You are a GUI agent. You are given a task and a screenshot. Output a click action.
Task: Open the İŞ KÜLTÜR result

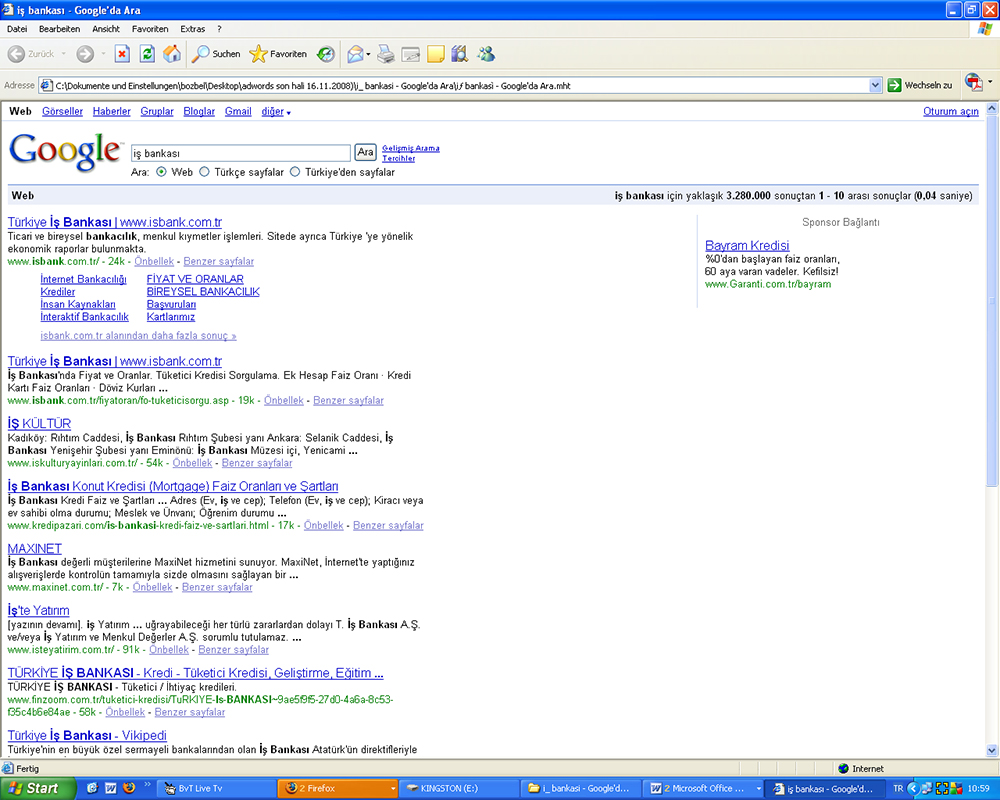(39, 424)
